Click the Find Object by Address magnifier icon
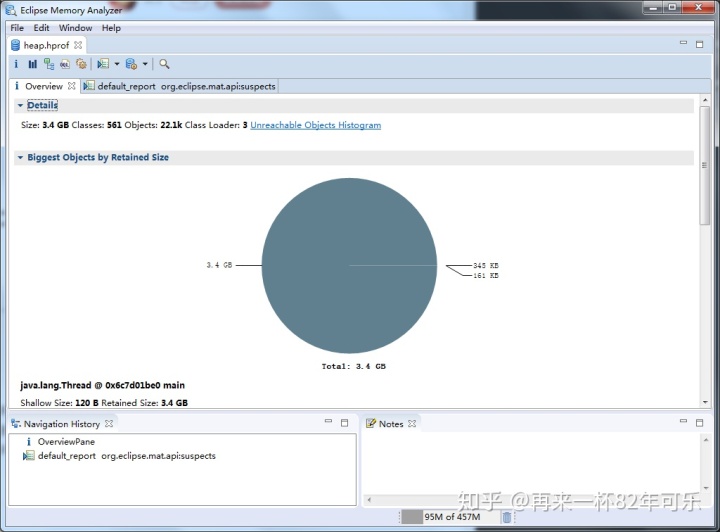The image size is (720, 532). [x=164, y=64]
